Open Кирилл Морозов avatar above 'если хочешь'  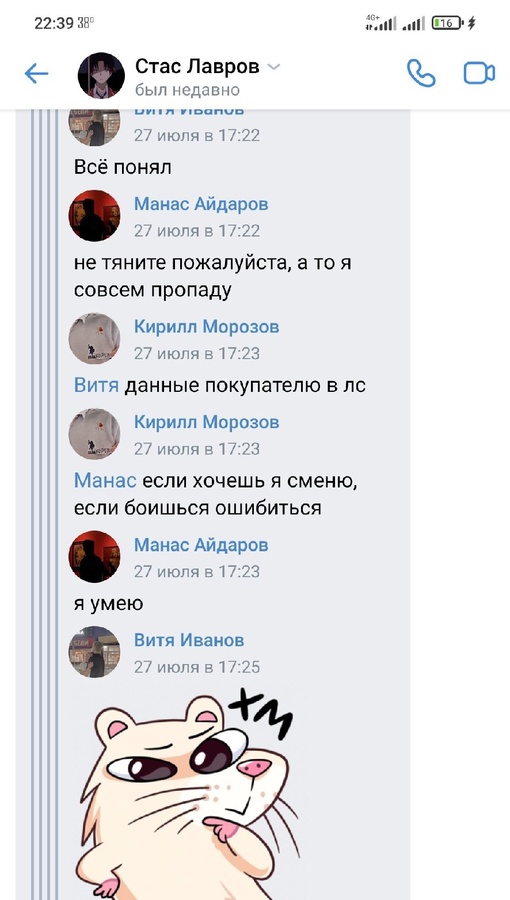coord(94,434)
